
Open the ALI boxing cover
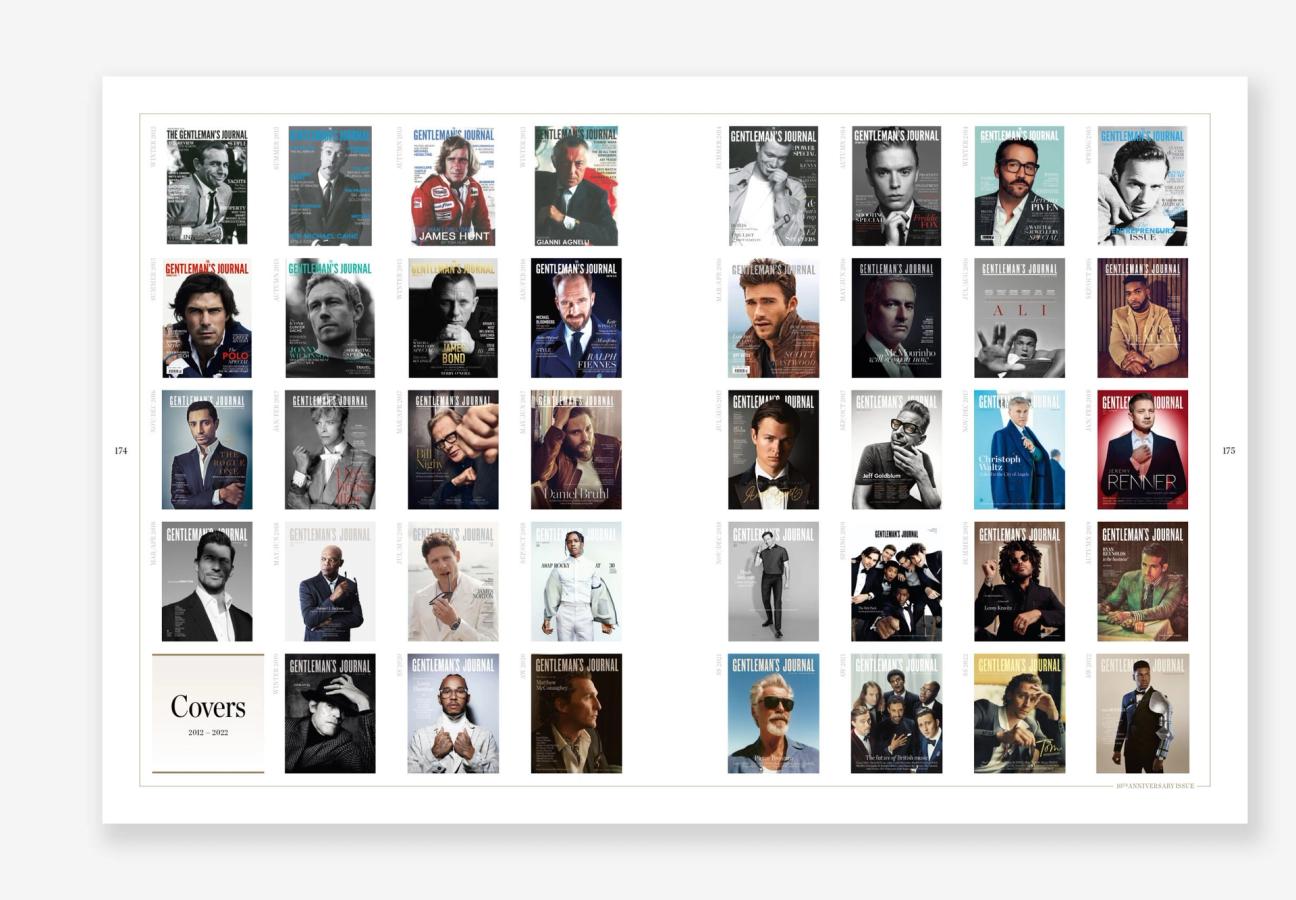(1019, 318)
